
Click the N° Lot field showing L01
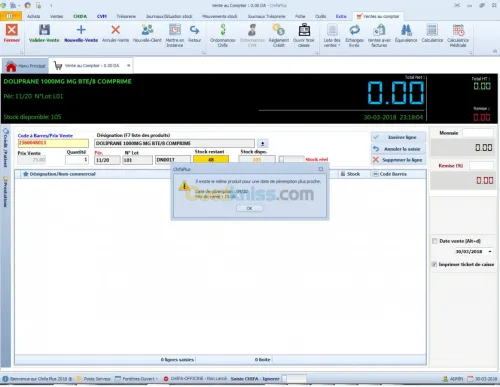click(137, 160)
